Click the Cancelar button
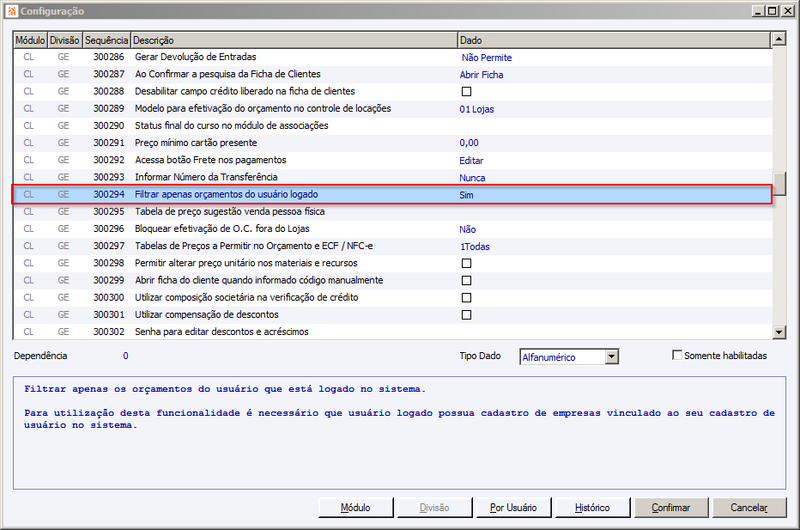800x530 pixels. [x=749, y=508]
